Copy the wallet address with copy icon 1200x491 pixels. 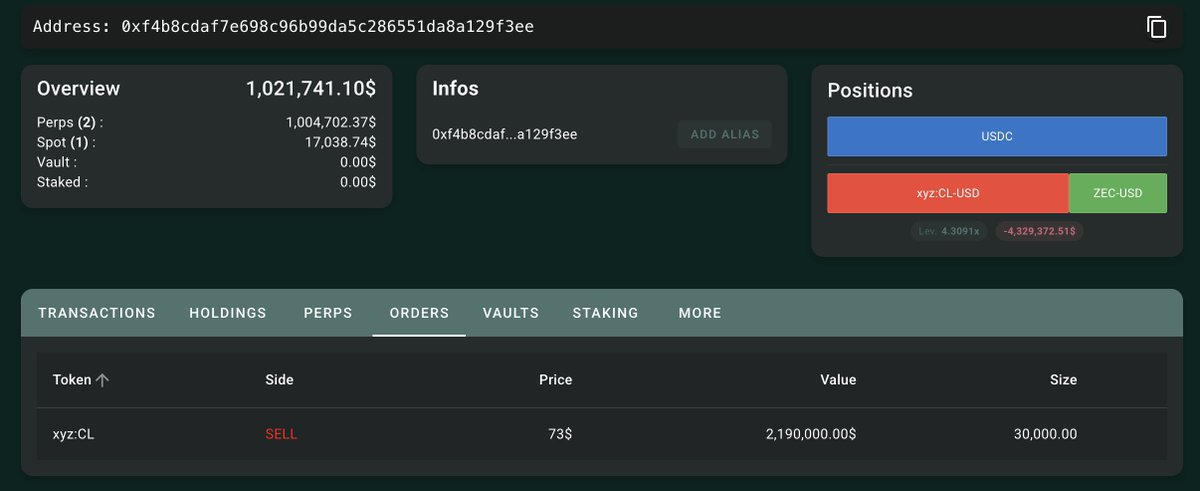1156,27
